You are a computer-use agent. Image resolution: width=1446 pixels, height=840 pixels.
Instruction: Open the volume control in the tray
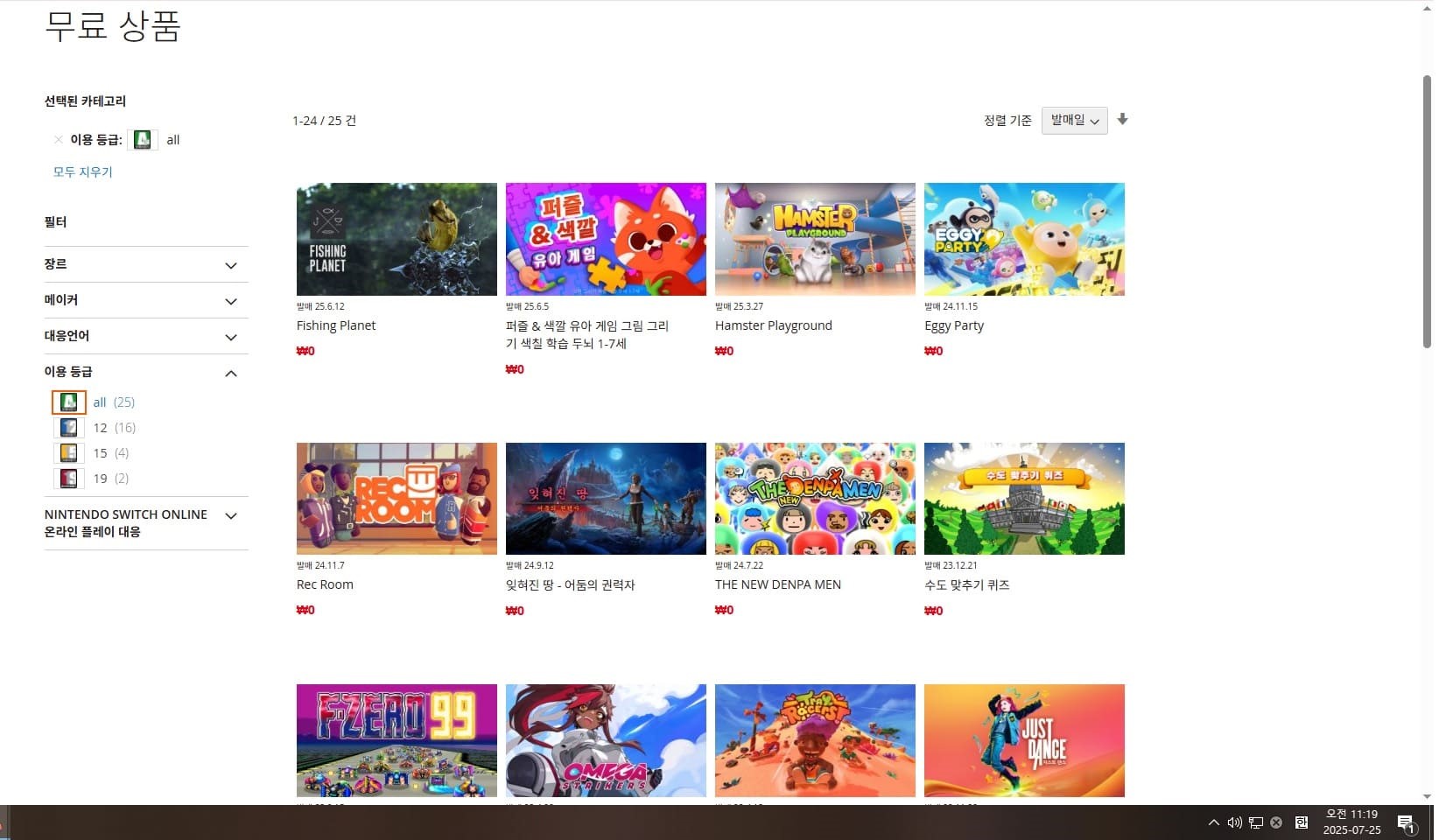(1235, 822)
